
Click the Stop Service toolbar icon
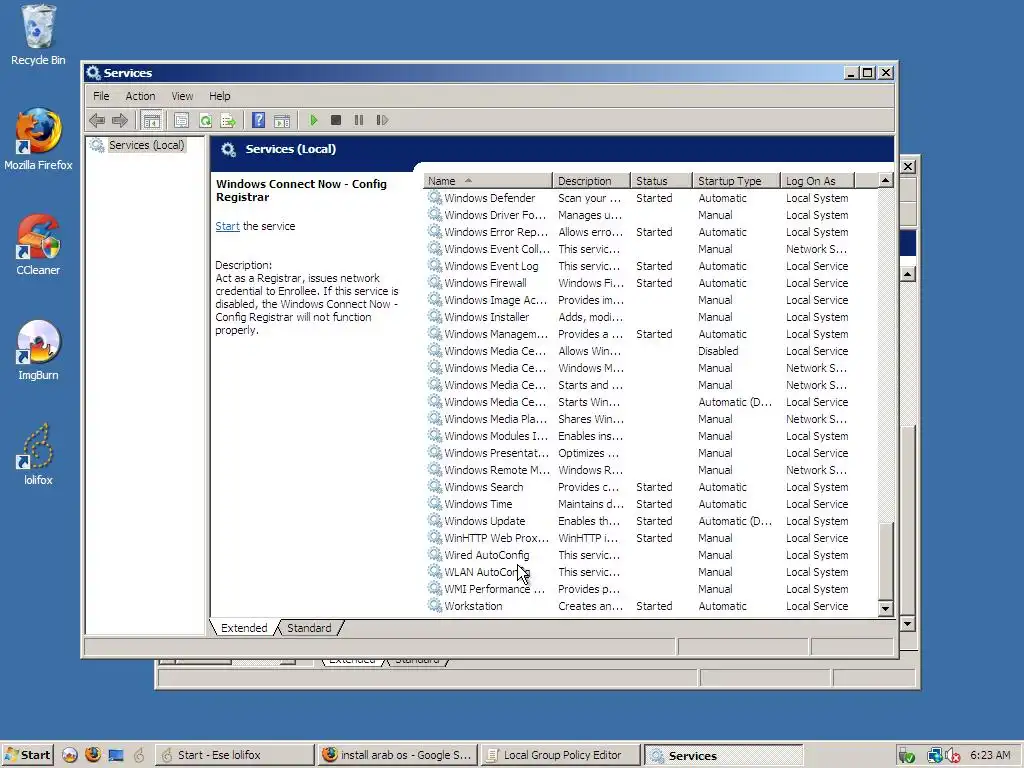336,120
